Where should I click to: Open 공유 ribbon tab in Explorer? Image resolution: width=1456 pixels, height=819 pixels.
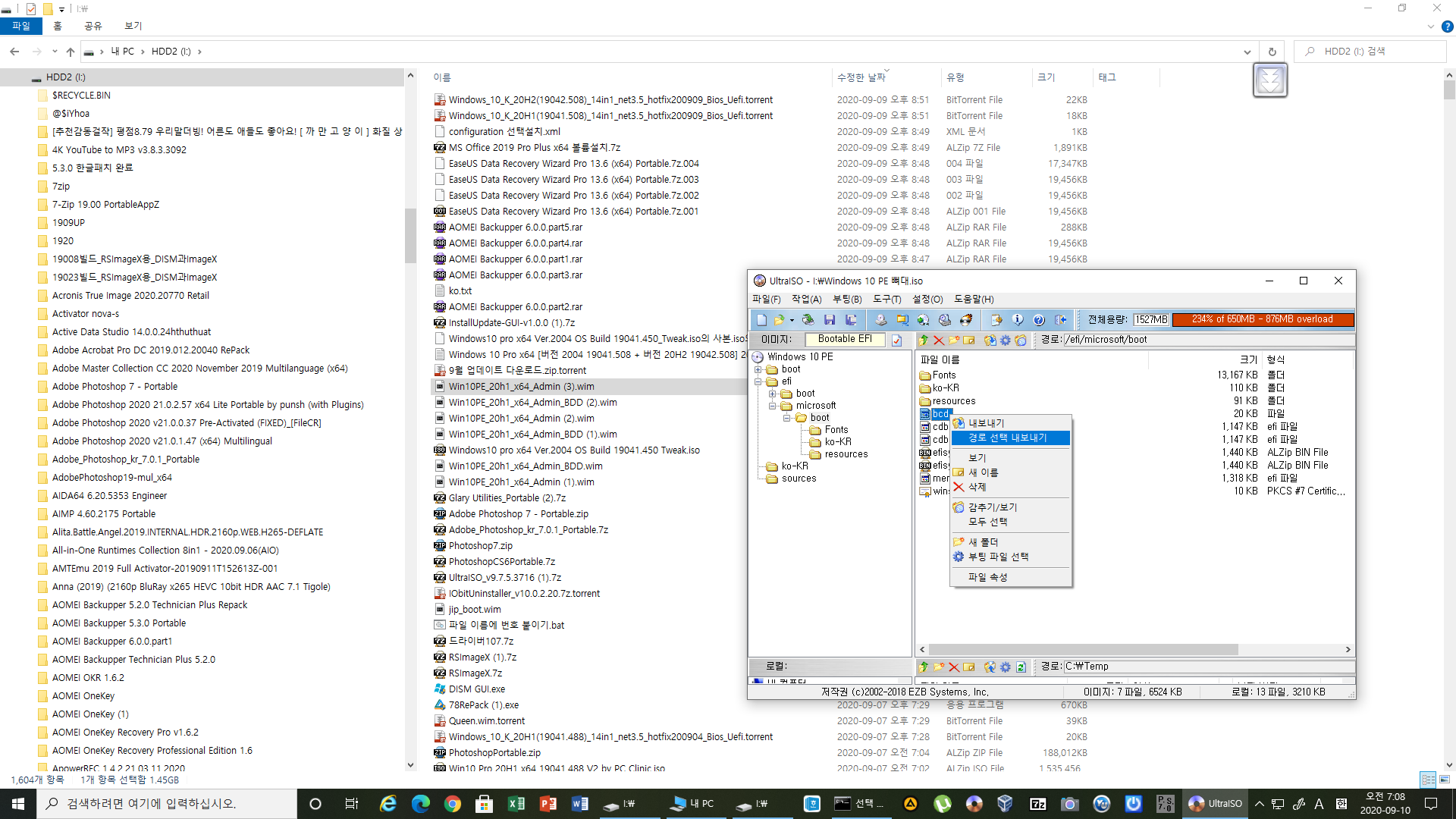[x=93, y=26]
